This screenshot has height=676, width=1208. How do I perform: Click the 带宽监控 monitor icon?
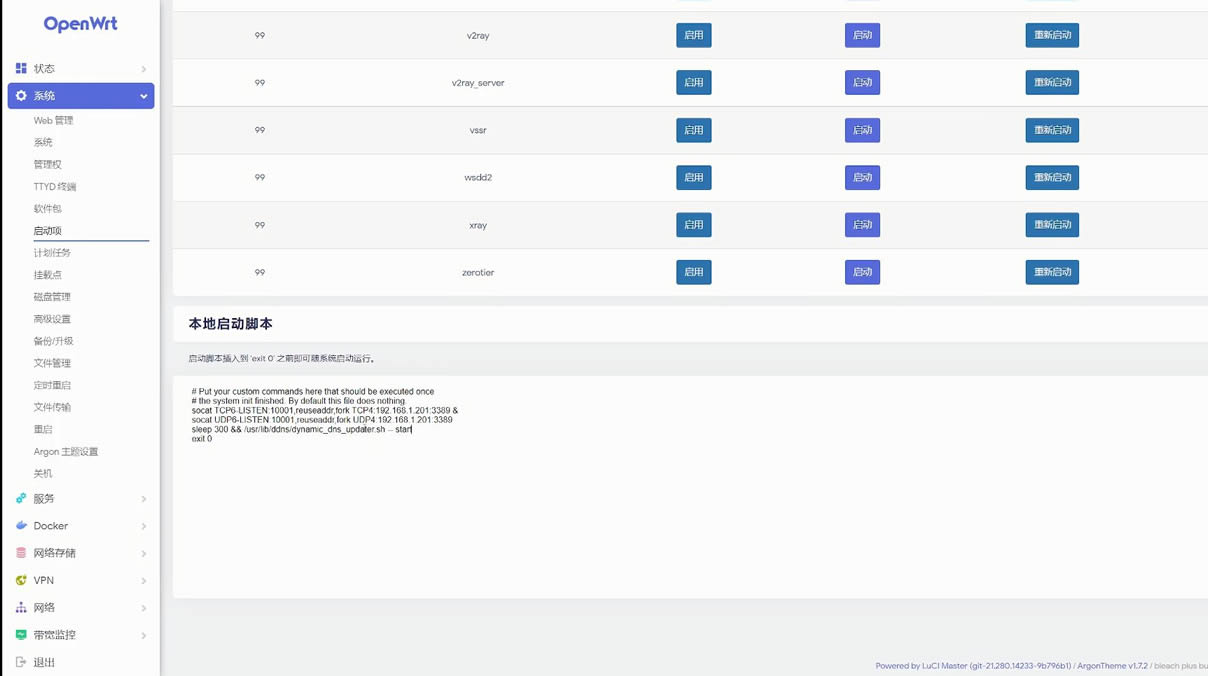21,635
